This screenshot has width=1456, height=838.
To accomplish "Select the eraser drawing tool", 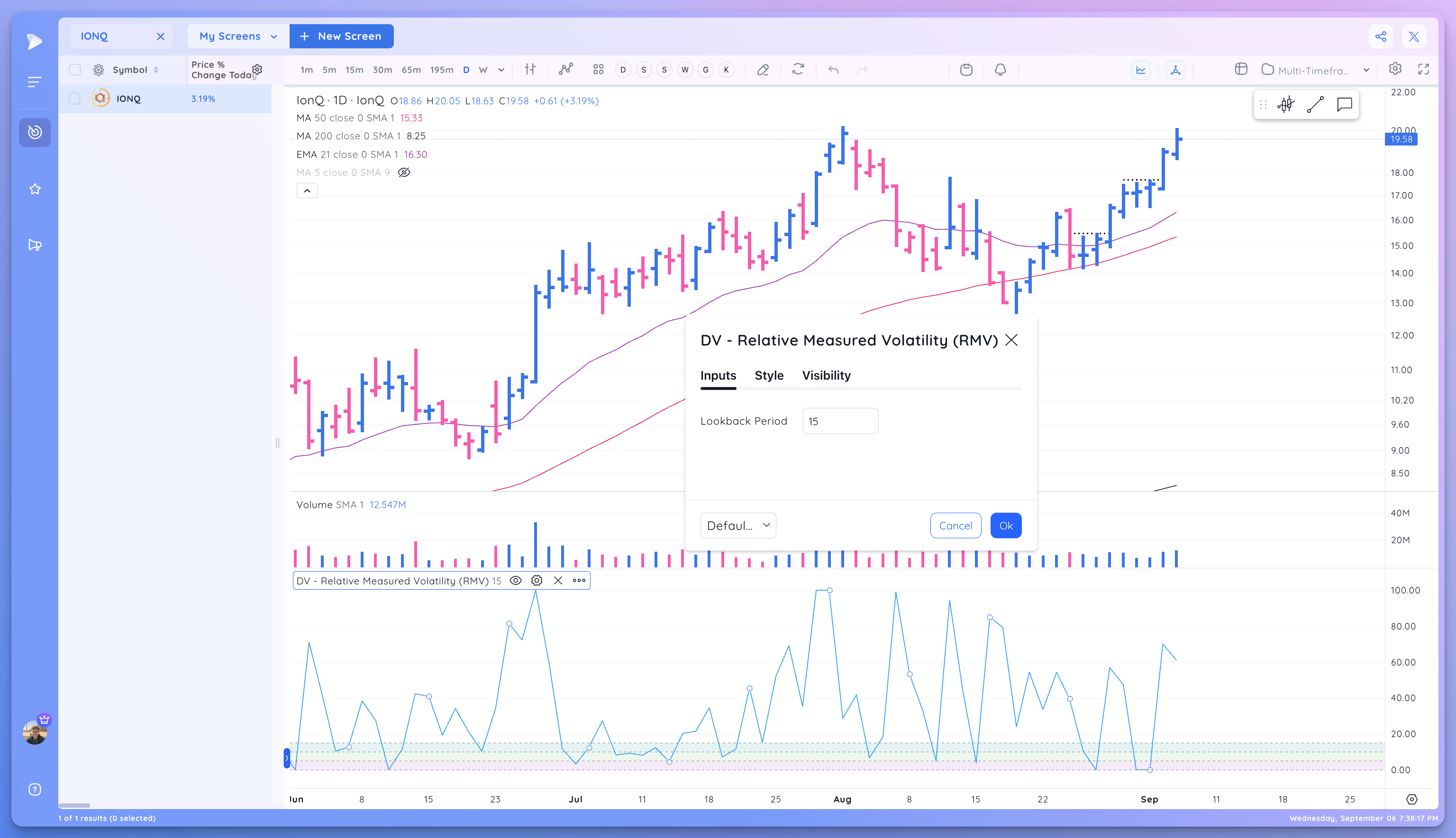I will (x=763, y=70).
